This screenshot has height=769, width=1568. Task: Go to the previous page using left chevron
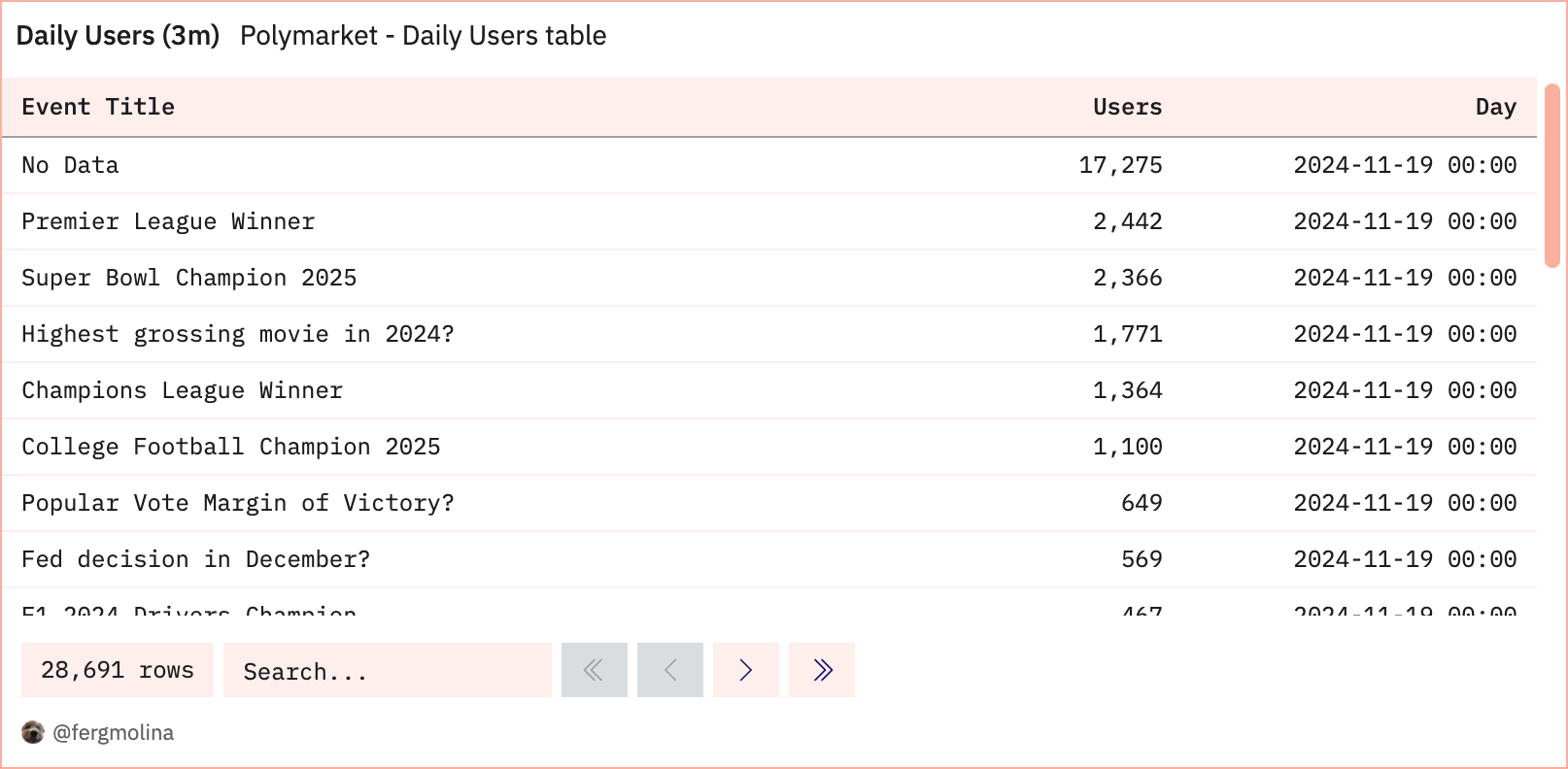coord(669,670)
